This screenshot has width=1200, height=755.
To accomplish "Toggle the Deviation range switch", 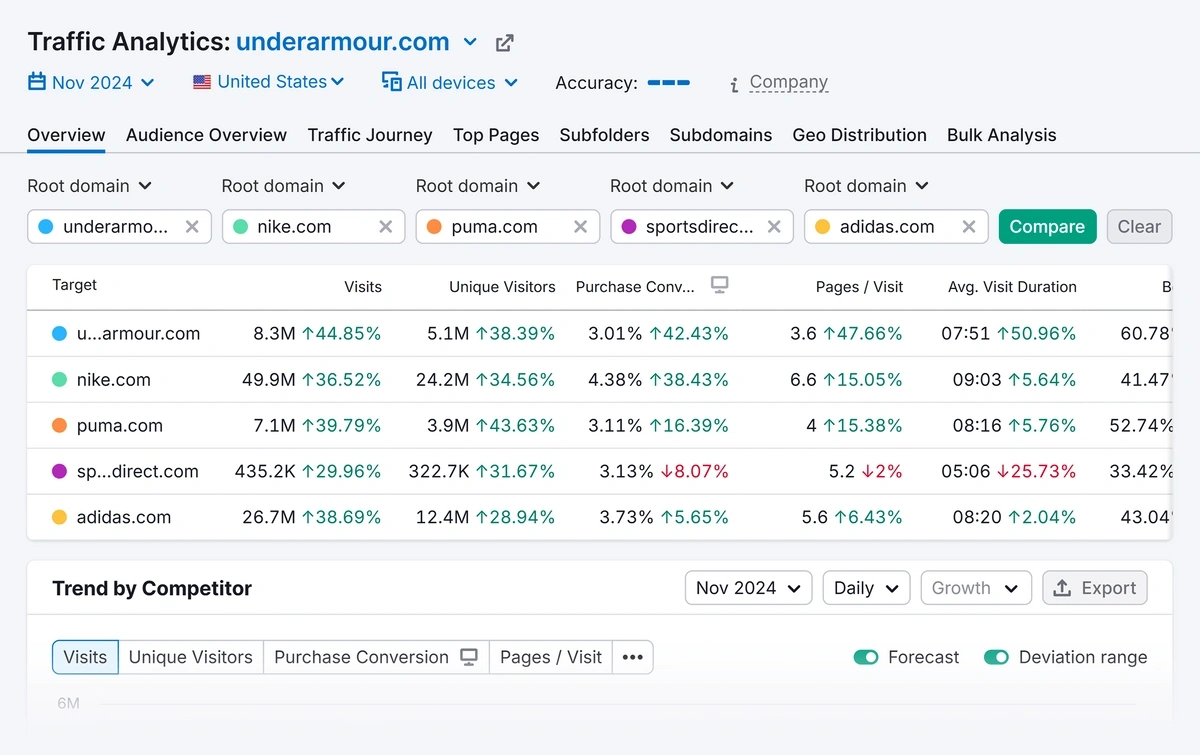I will [996, 657].
